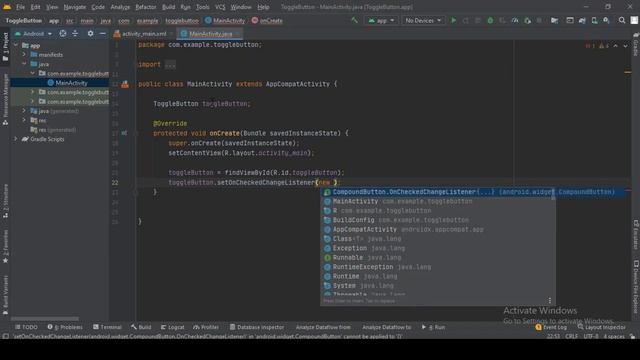640x360 pixels.
Task: Open the Profile app icon in toolbar
Action: click(515, 20)
